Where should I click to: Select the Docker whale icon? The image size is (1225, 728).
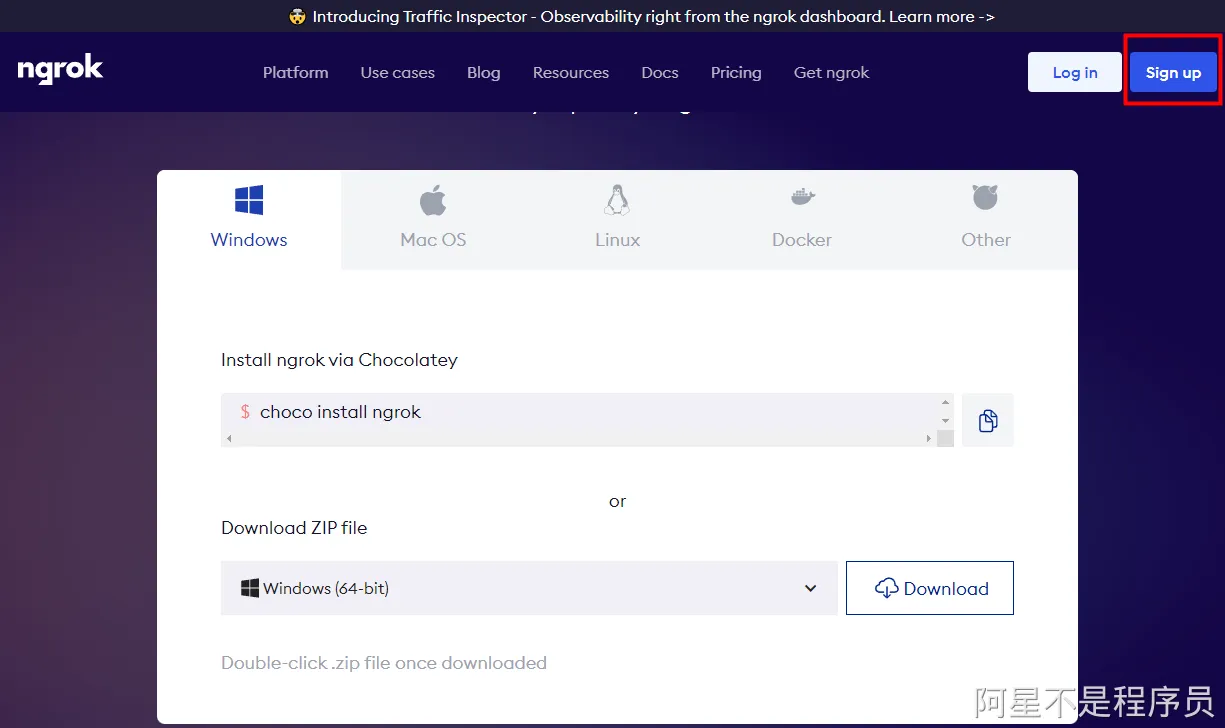pyautogui.click(x=802, y=198)
